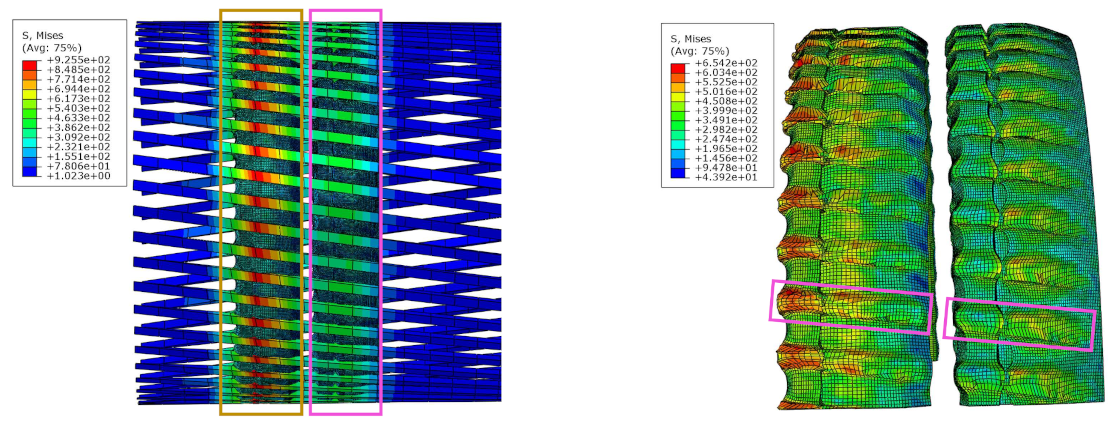Screen dimensions: 1116x424
Task: Click the red top band of the deformed cylinders legend
Action: pos(678,68)
